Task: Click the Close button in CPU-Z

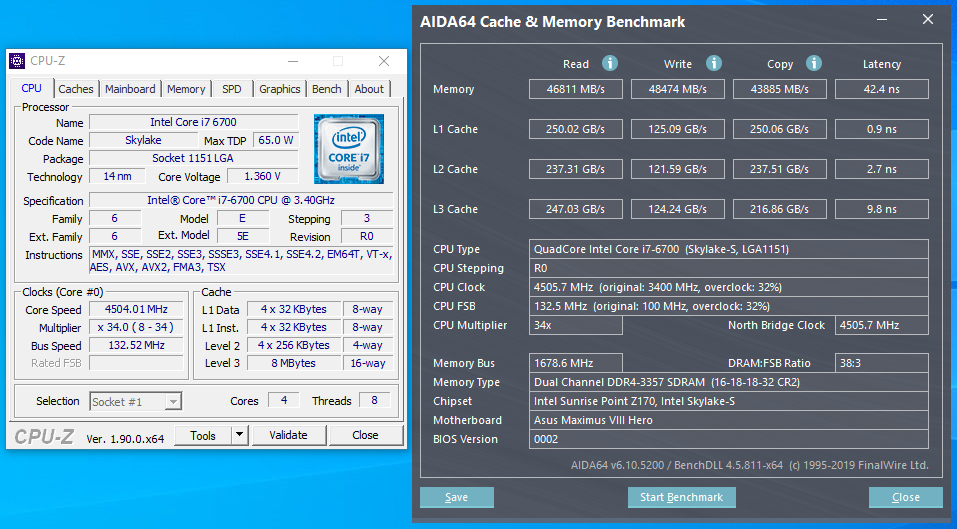Action: [365, 435]
